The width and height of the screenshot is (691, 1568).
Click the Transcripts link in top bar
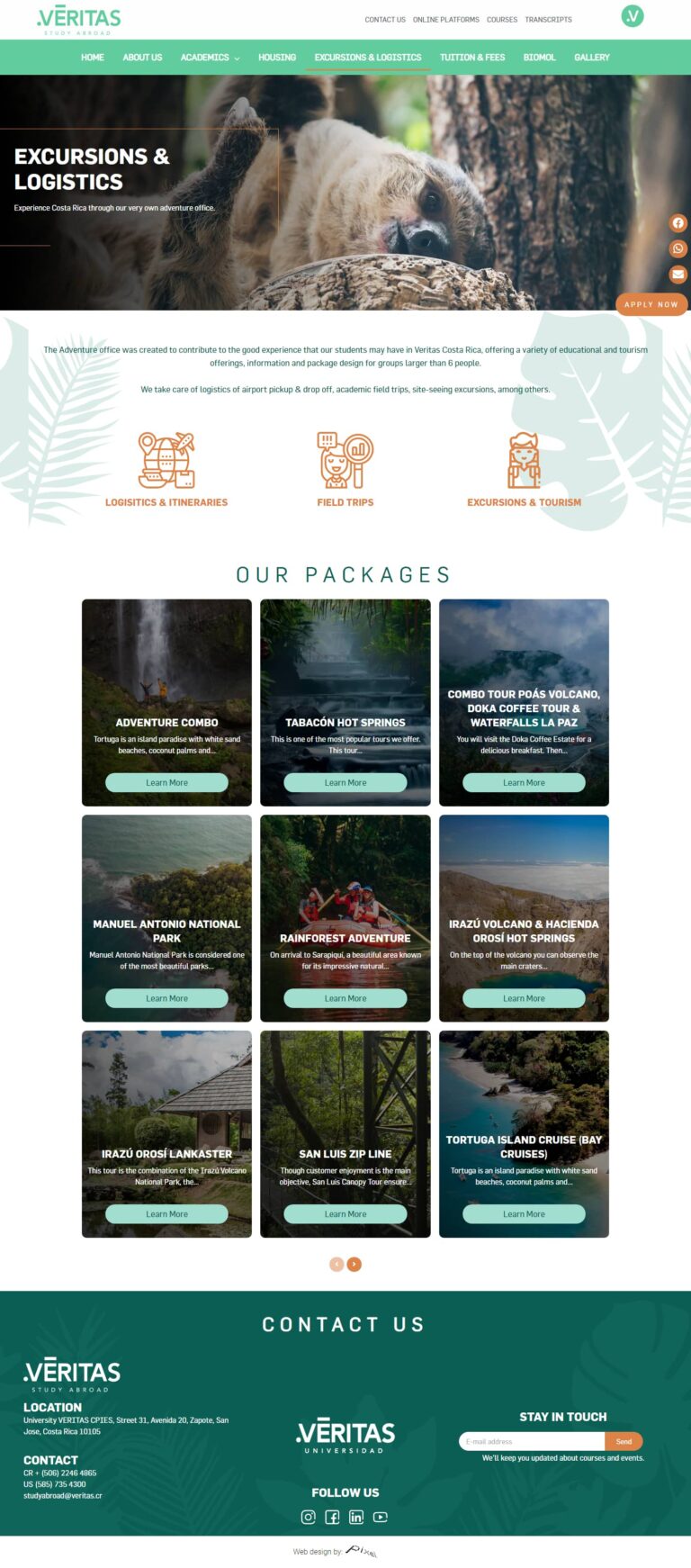click(548, 19)
